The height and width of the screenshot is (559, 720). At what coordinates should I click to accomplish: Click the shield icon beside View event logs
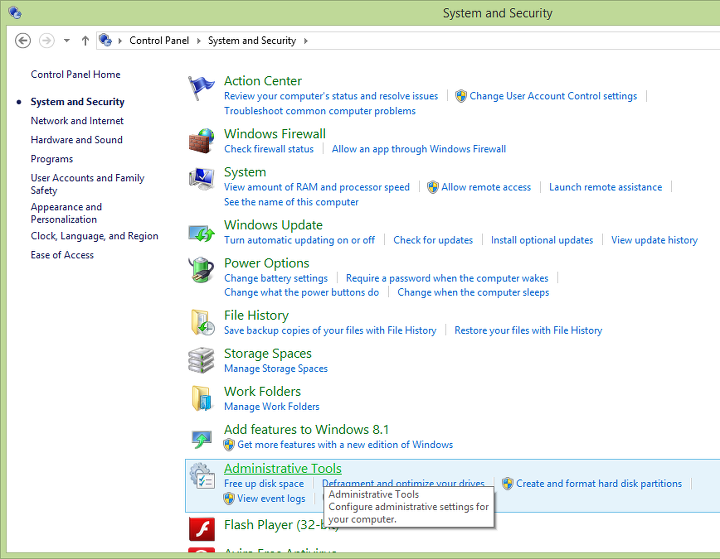pyautogui.click(x=229, y=498)
